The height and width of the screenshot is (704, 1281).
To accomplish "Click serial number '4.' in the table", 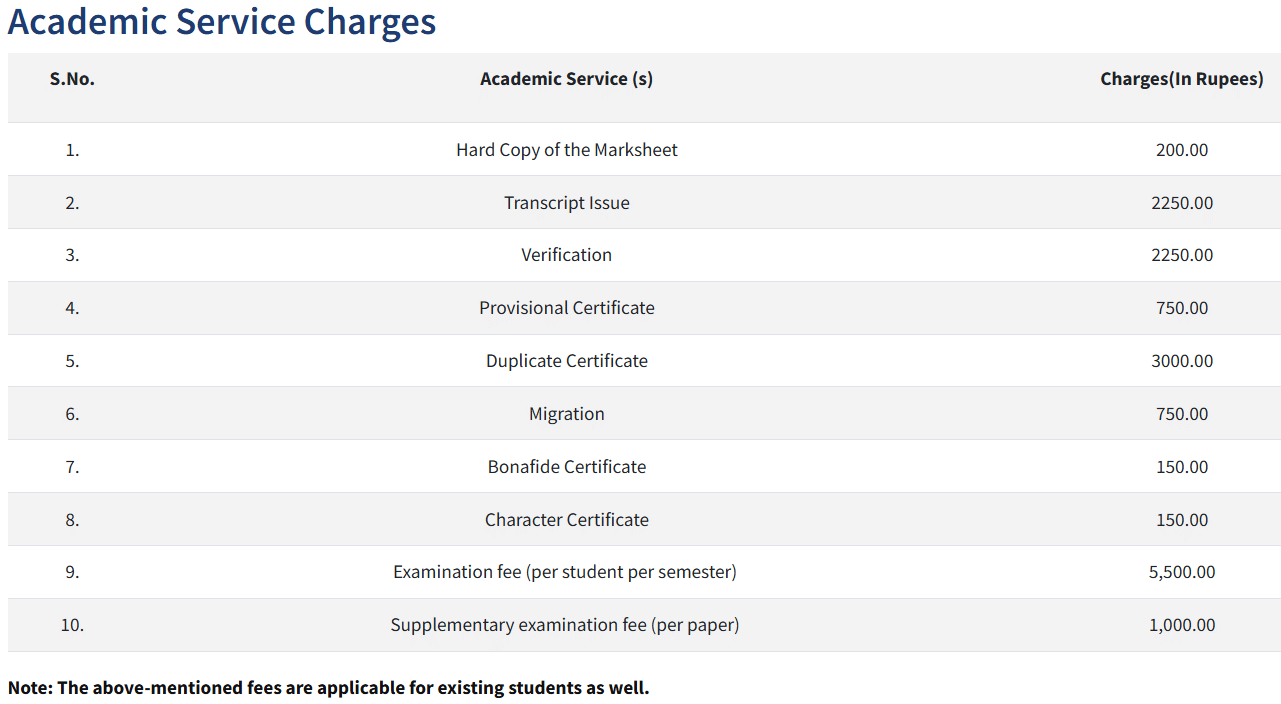I will 72,308.
